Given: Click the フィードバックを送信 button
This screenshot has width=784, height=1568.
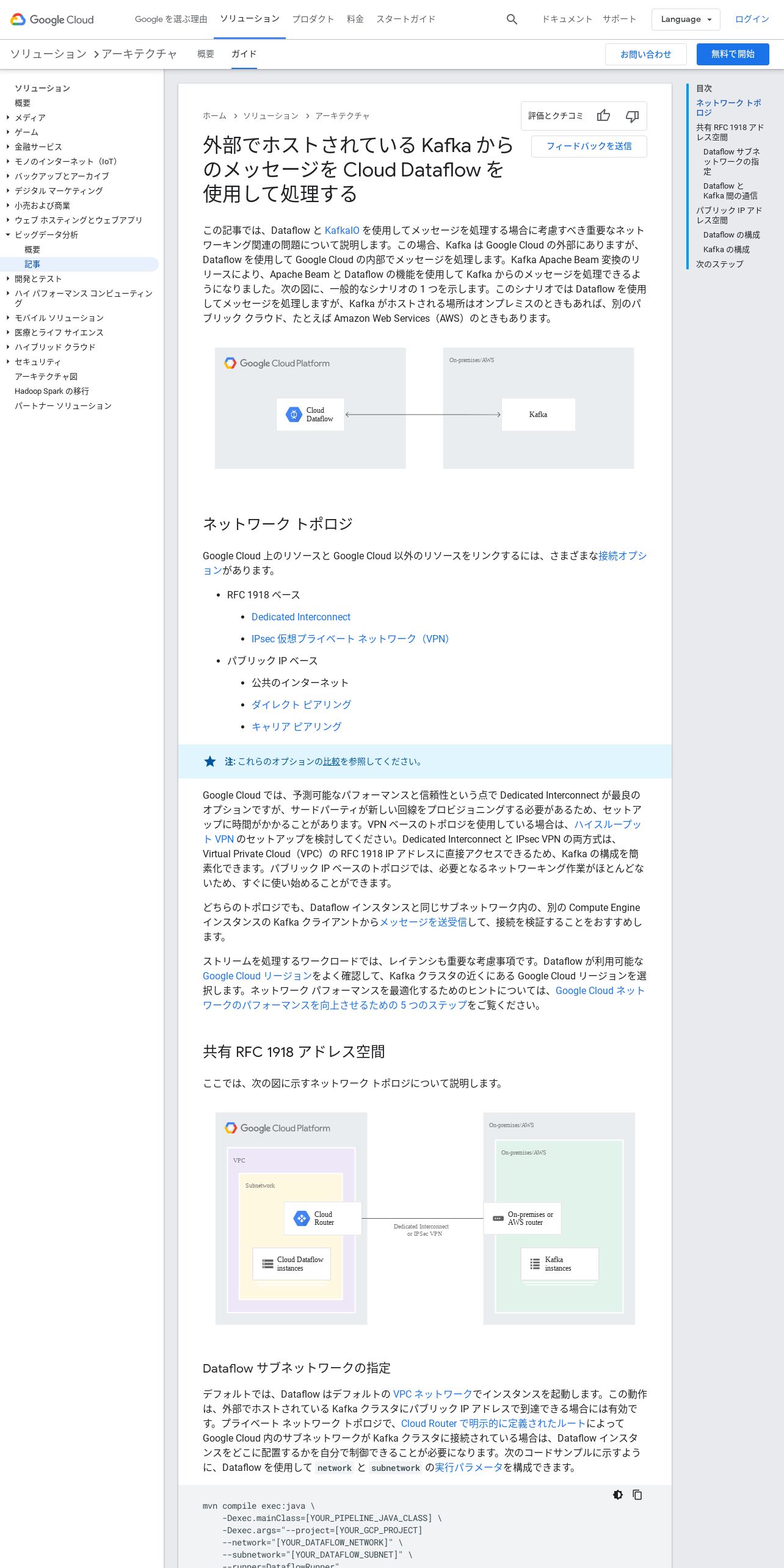Looking at the screenshot, I should tap(589, 147).
